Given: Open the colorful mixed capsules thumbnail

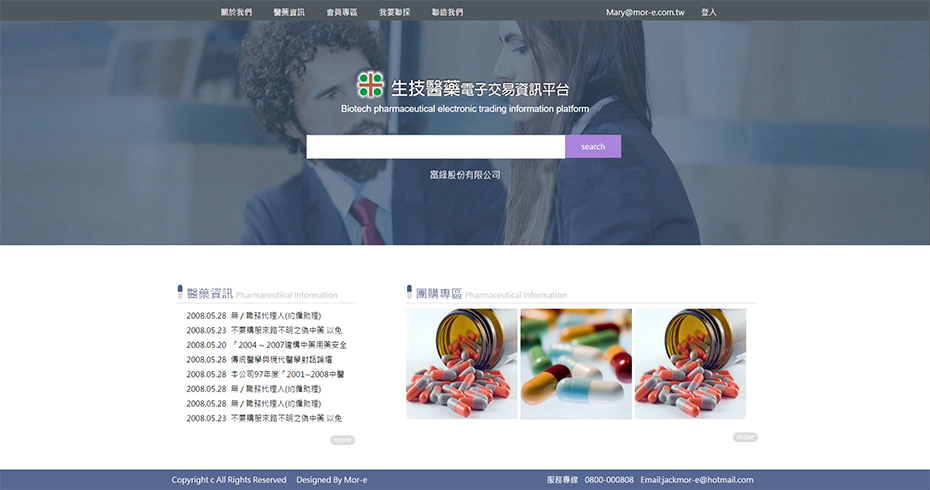Looking at the screenshot, I should [576, 364].
